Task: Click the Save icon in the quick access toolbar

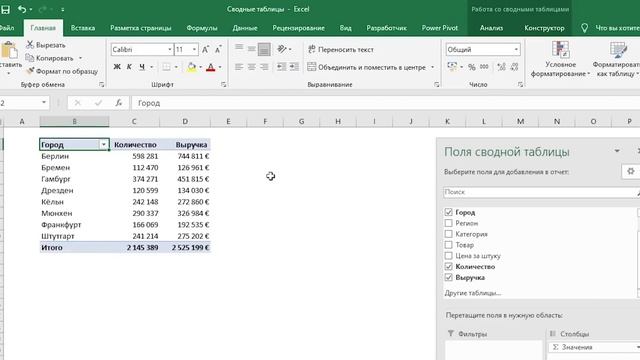Action: (5, 9)
